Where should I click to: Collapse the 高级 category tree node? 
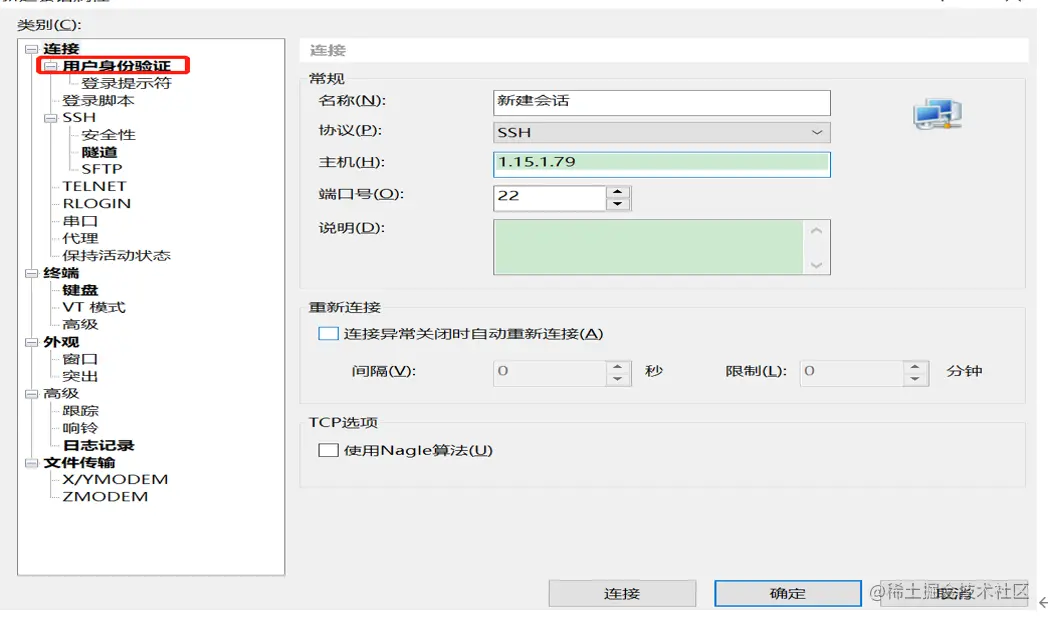click(x=31, y=394)
